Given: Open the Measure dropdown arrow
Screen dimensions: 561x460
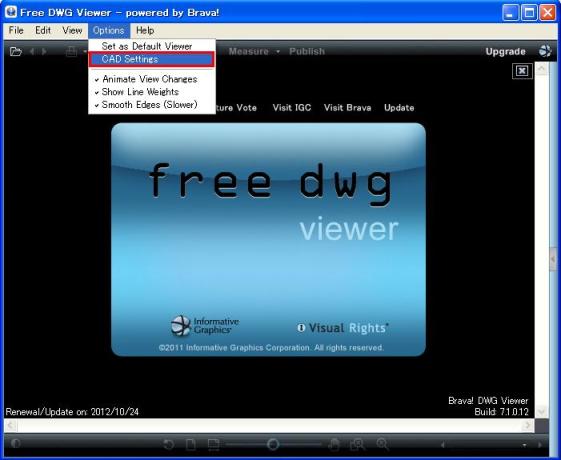Looking at the screenshot, I should [278, 52].
